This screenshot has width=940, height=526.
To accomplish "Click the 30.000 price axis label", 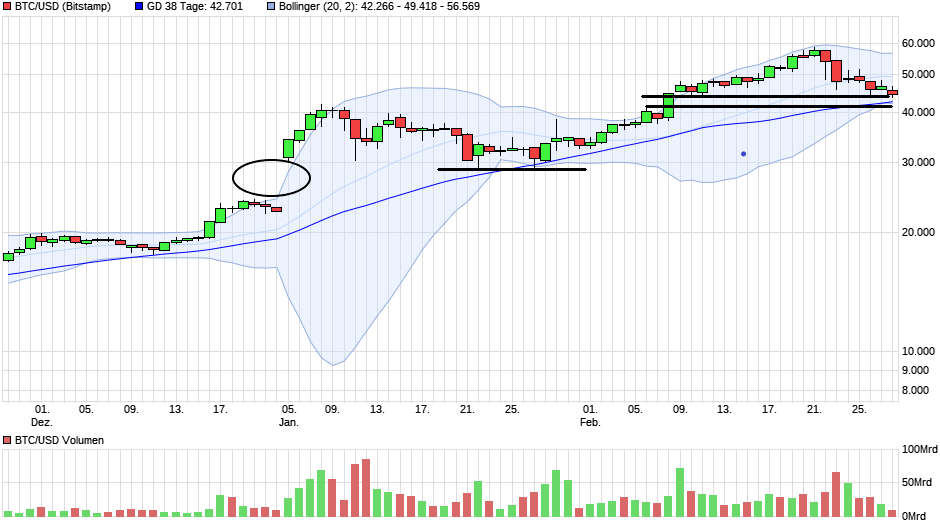I will [918, 162].
